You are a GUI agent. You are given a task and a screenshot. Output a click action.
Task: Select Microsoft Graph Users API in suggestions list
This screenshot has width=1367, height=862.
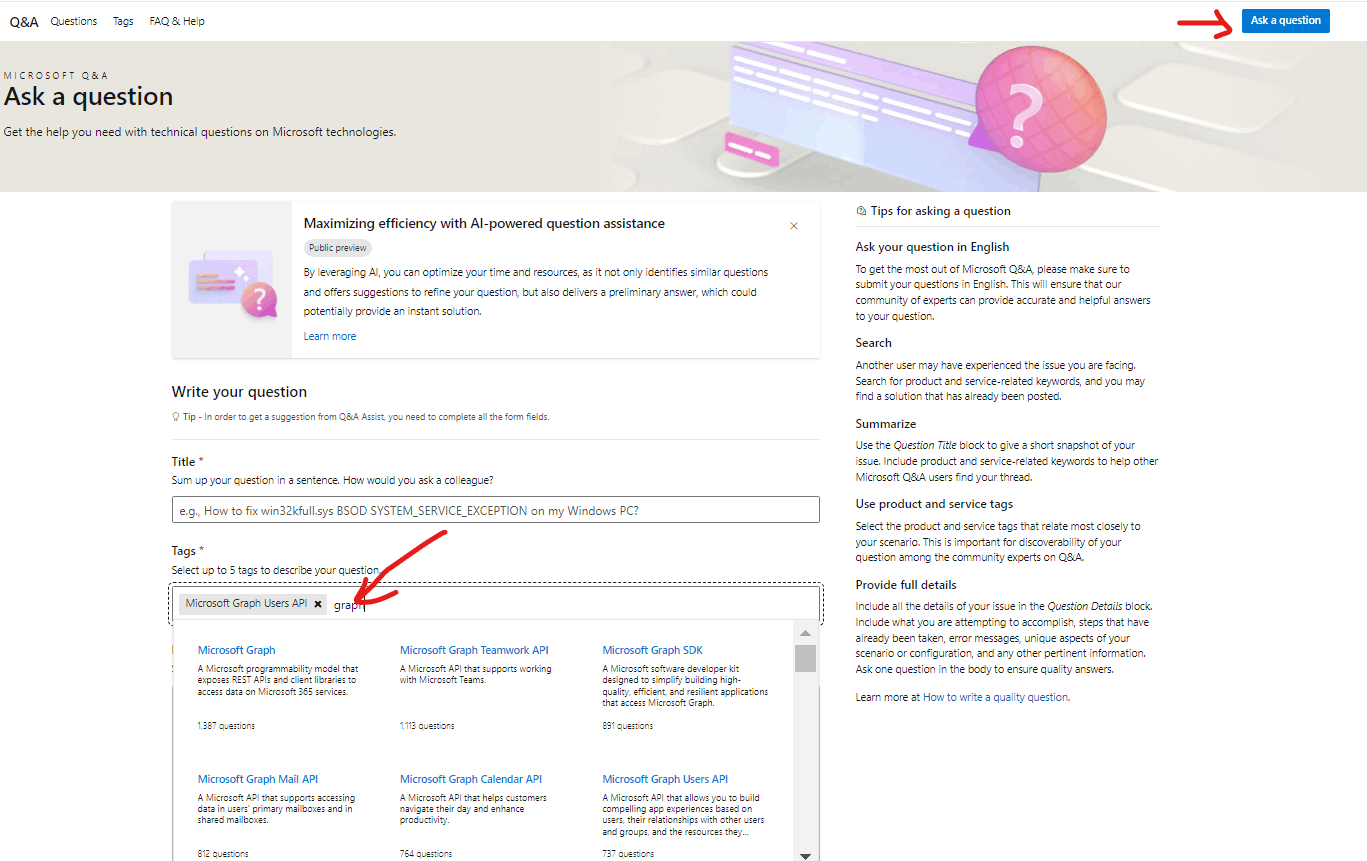[x=665, y=779]
